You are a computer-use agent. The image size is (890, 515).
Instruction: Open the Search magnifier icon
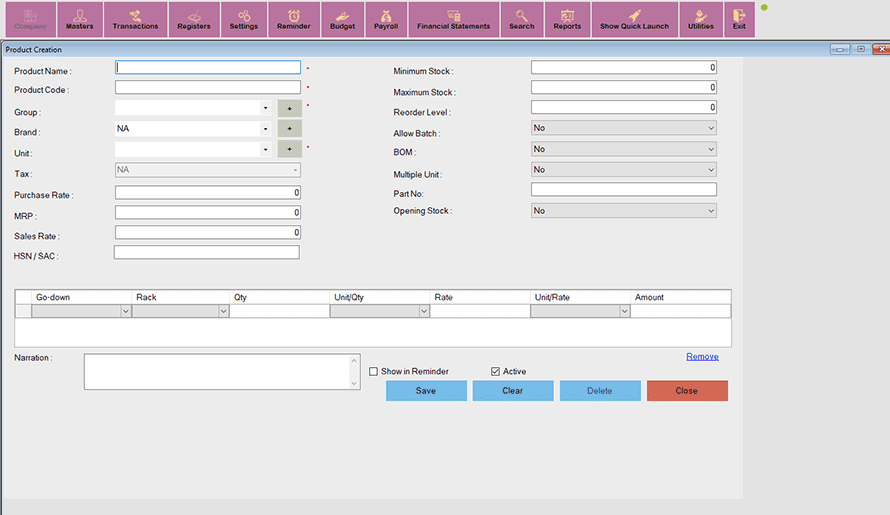[522, 19]
